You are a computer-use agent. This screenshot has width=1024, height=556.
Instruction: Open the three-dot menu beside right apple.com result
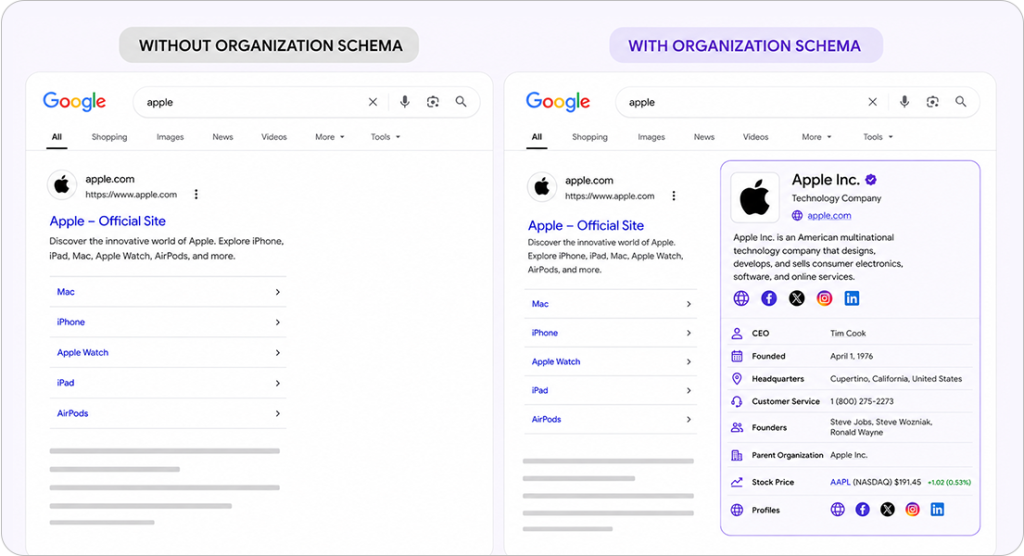(673, 195)
